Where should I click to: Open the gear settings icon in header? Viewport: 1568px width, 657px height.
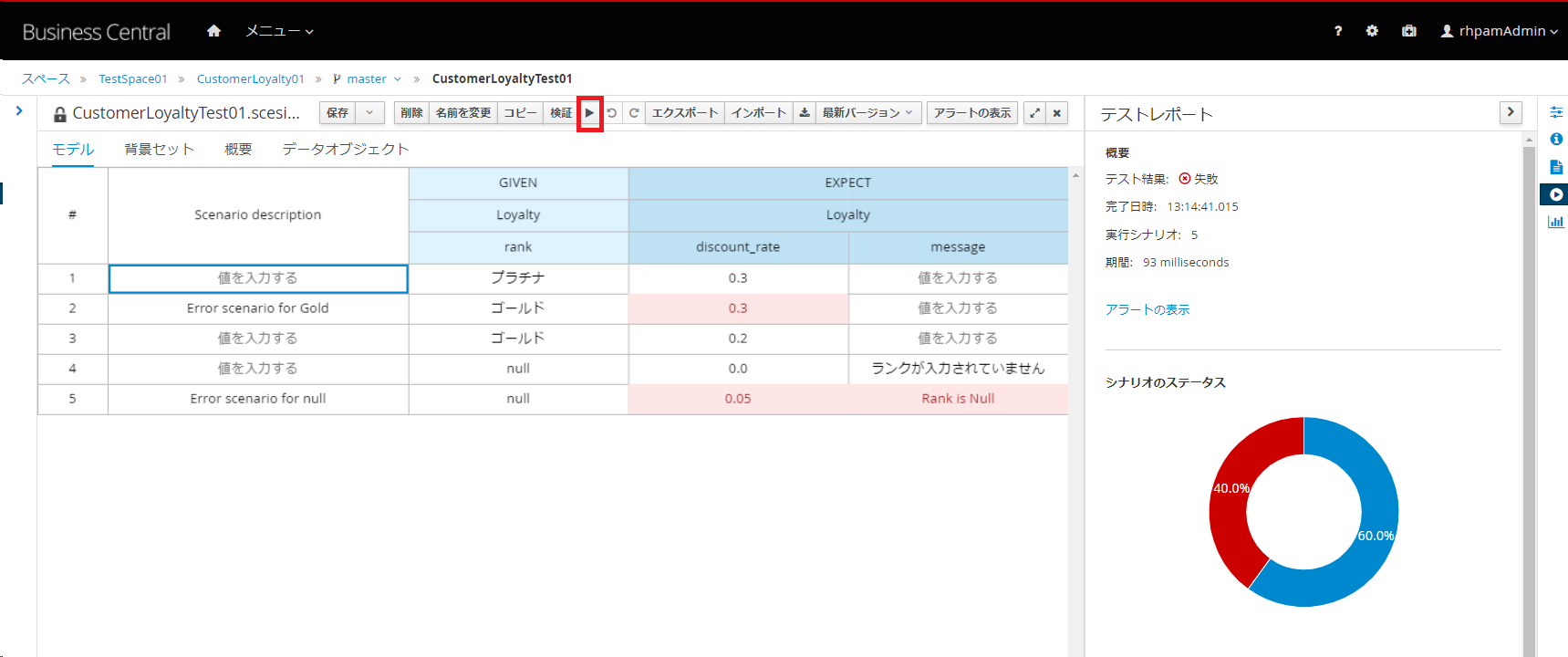1372,31
